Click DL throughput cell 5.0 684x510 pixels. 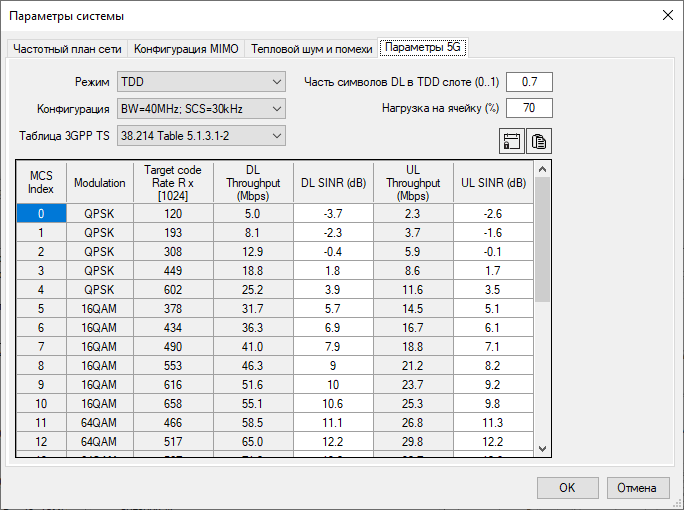point(253,213)
